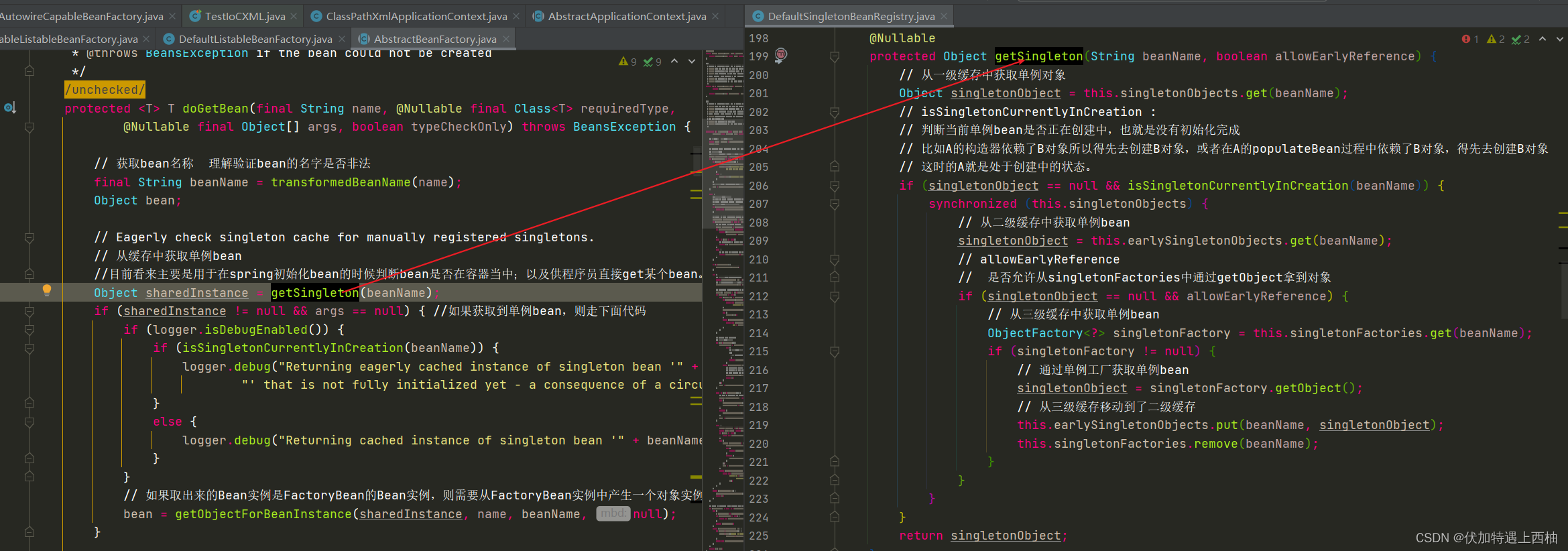The width and height of the screenshot is (1568, 551).
Task: Click the highlighted /unchecked/ annotation text
Action: point(105,90)
